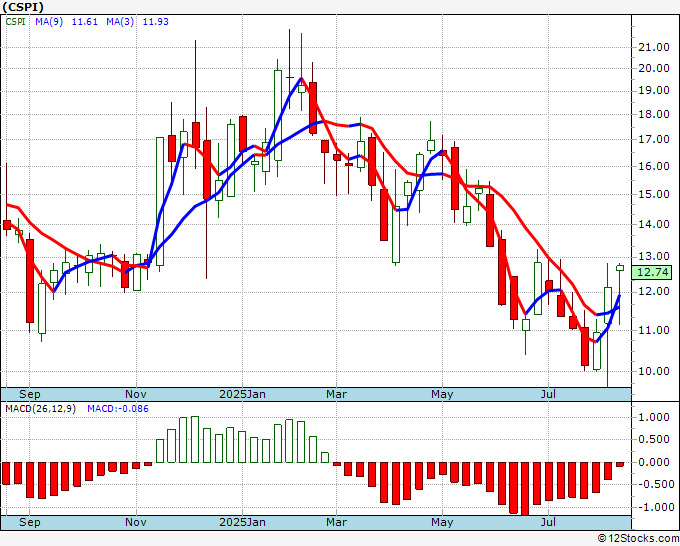The image size is (680, 546).
Task: Click the Mar label on price chart axis
Action: pos(337,394)
